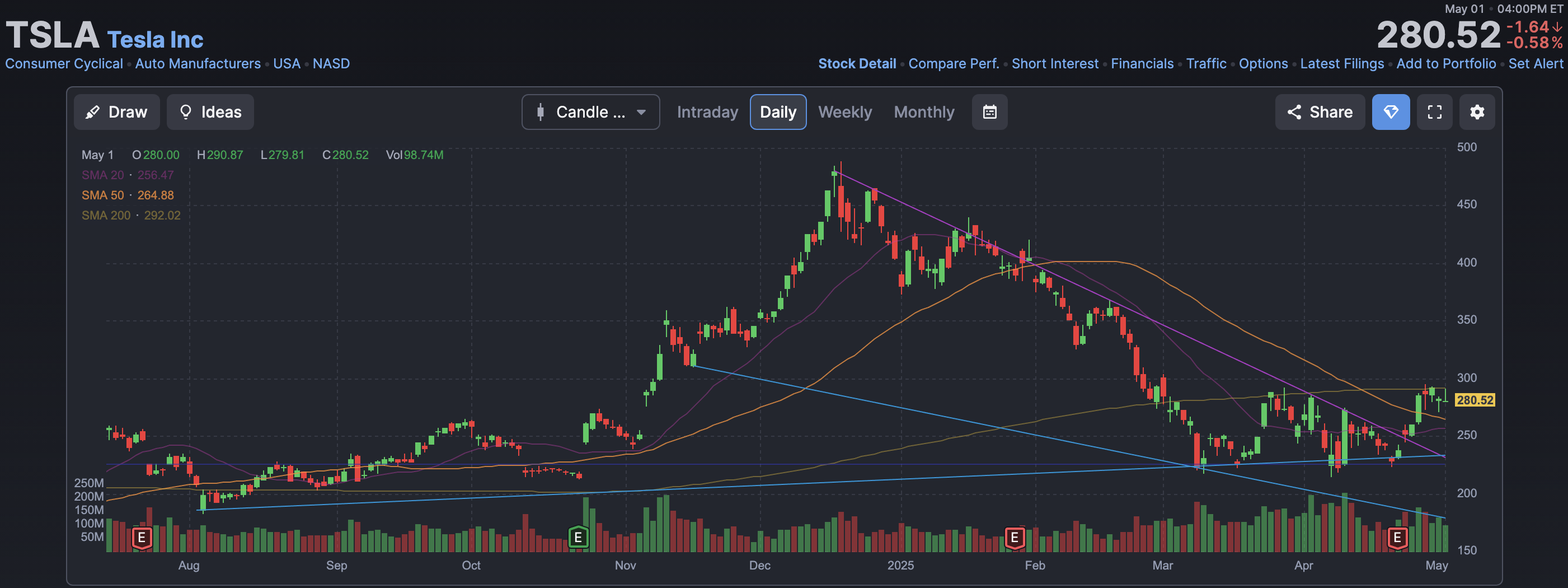Open the Draw tool
The width and height of the screenshot is (1568, 588).
(117, 112)
